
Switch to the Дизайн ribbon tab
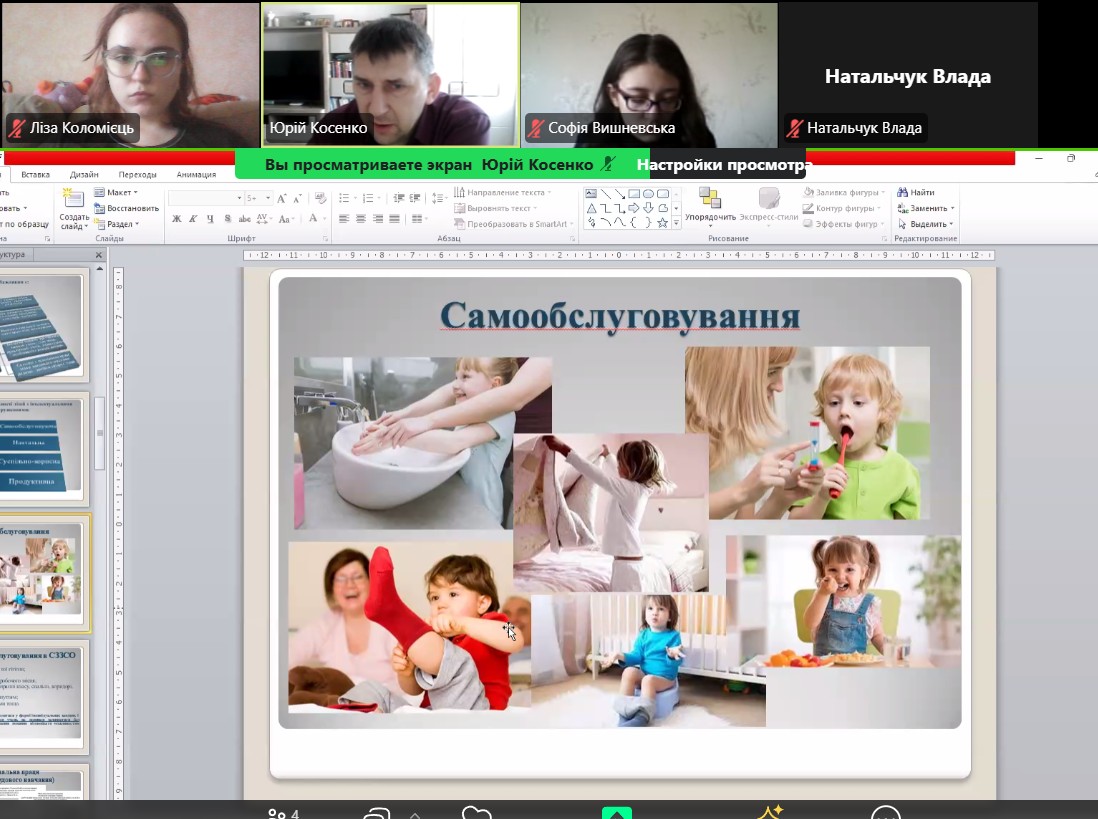click(x=84, y=174)
